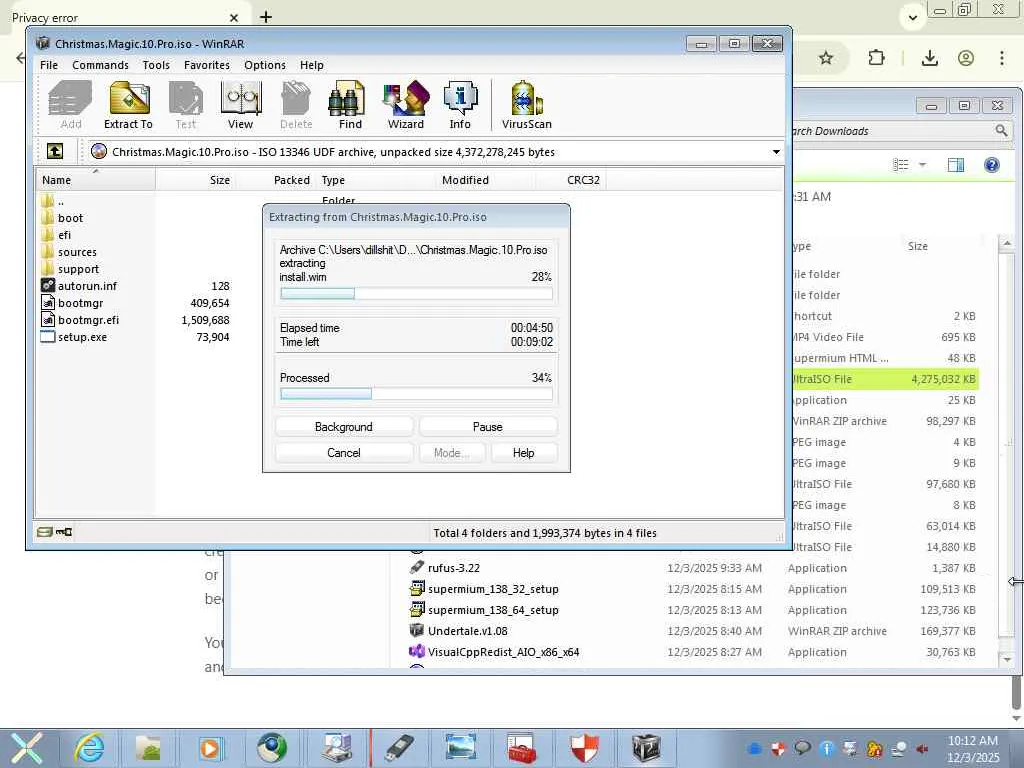Click the Explorer scrollbar up arrow
This screenshot has width=1024, height=768.
click(1007, 244)
